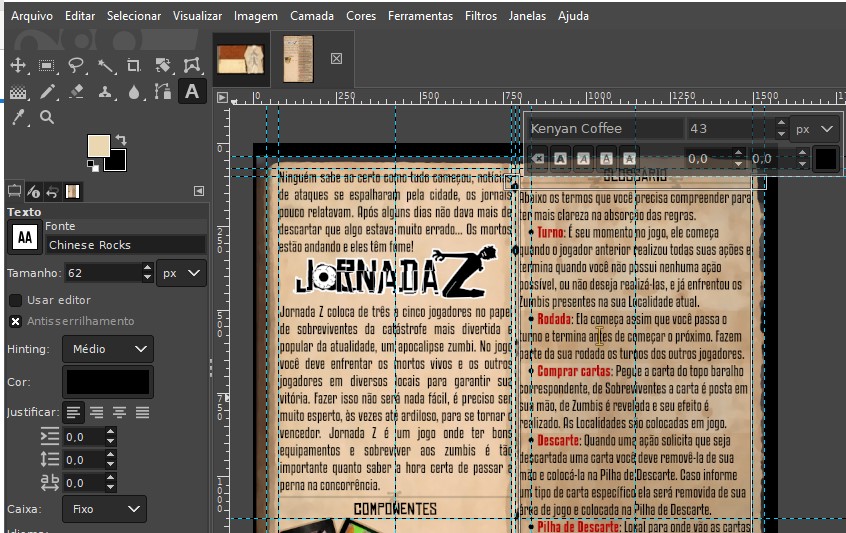Increase the letter spacing value
The height and width of the screenshot is (533, 846).
tap(111, 478)
